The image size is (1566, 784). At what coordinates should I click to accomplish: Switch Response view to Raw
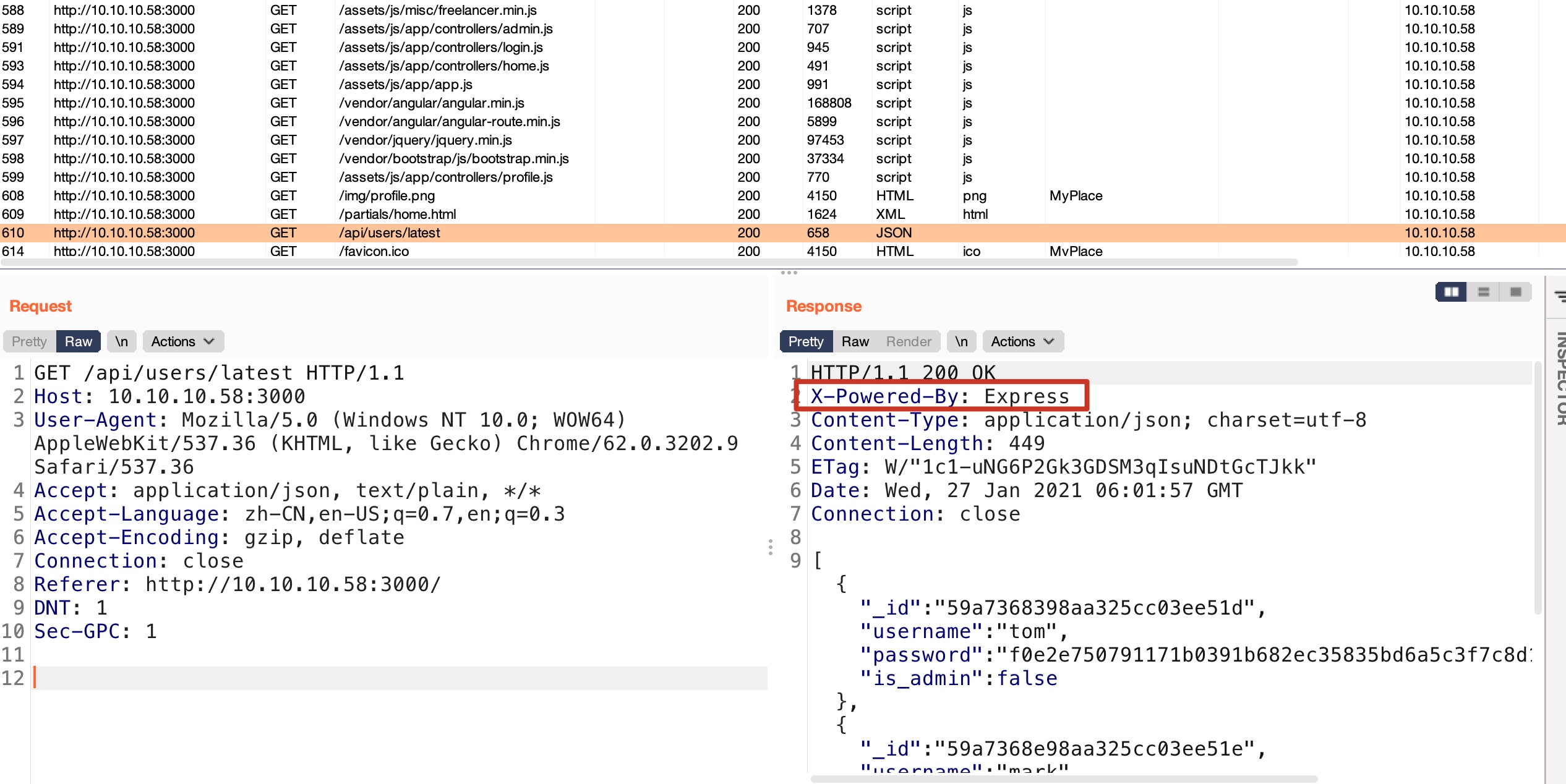[855, 341]
